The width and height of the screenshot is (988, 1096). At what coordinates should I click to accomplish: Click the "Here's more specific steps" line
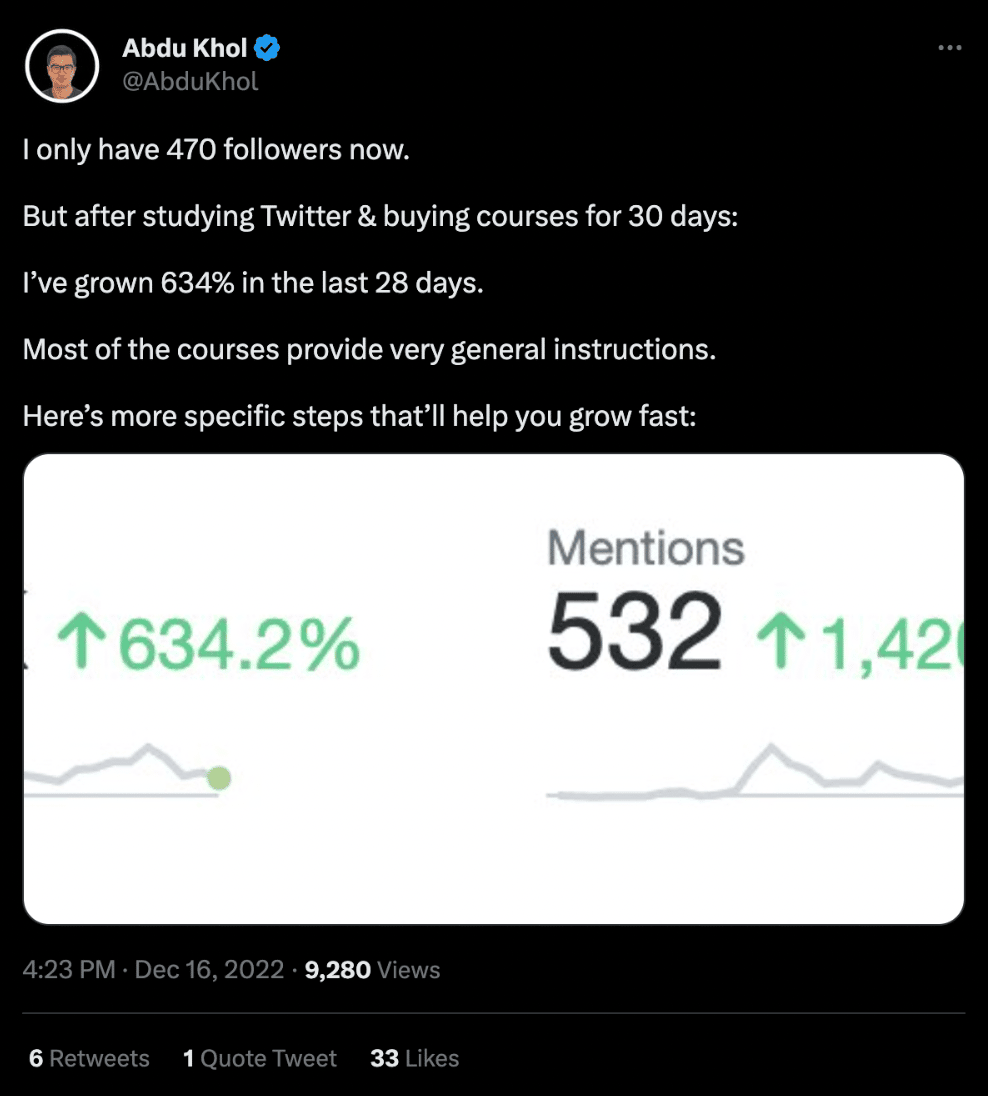point(359,415)
